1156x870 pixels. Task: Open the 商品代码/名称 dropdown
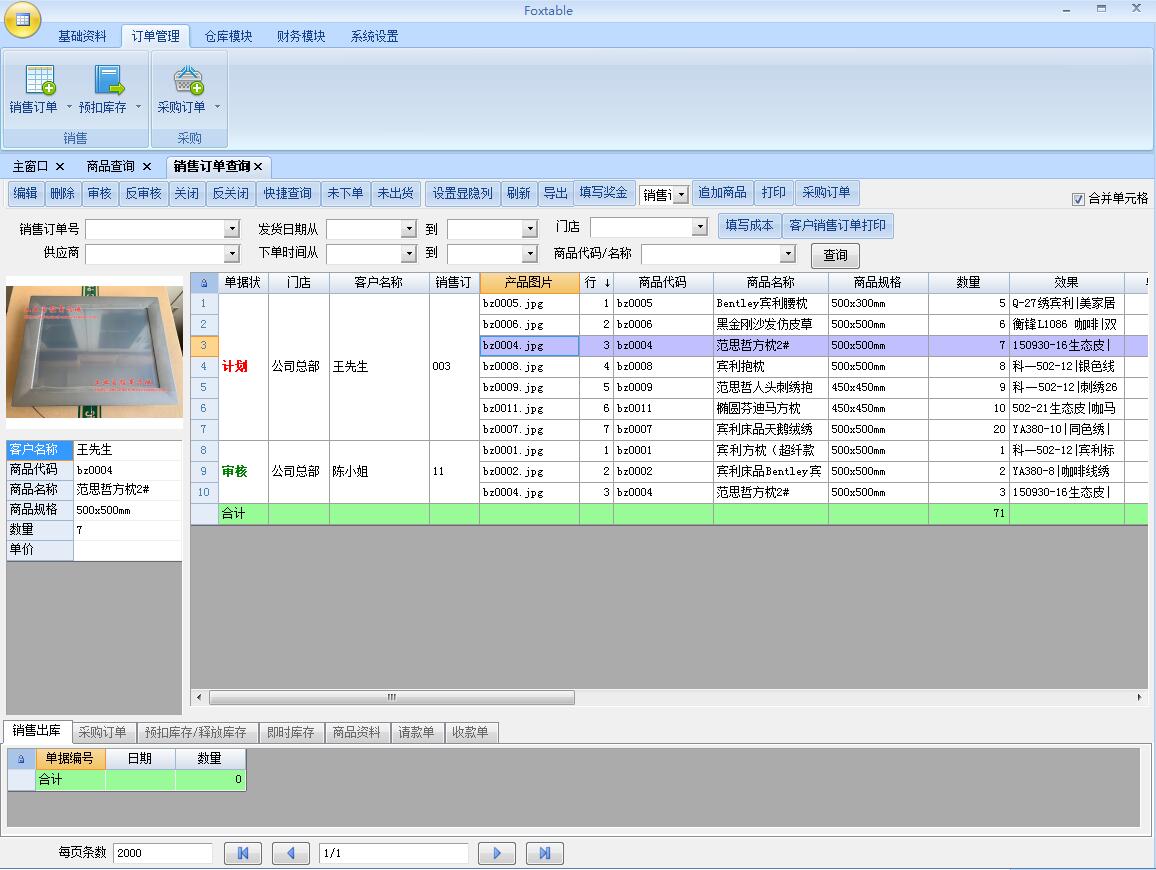tap(787, 254)
